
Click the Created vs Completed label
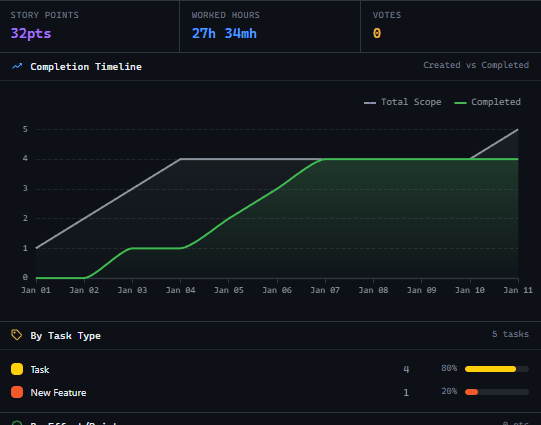pyautogui.click(x=476, y=65)
